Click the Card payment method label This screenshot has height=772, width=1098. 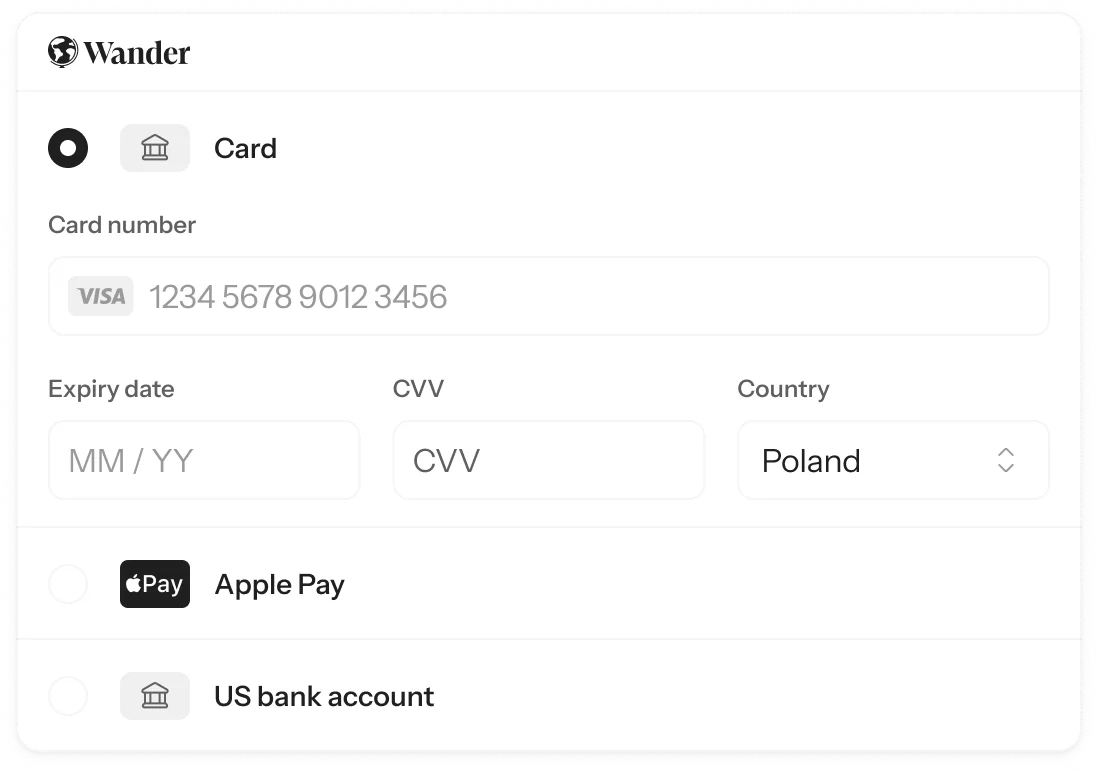click(x=245, y=148)
